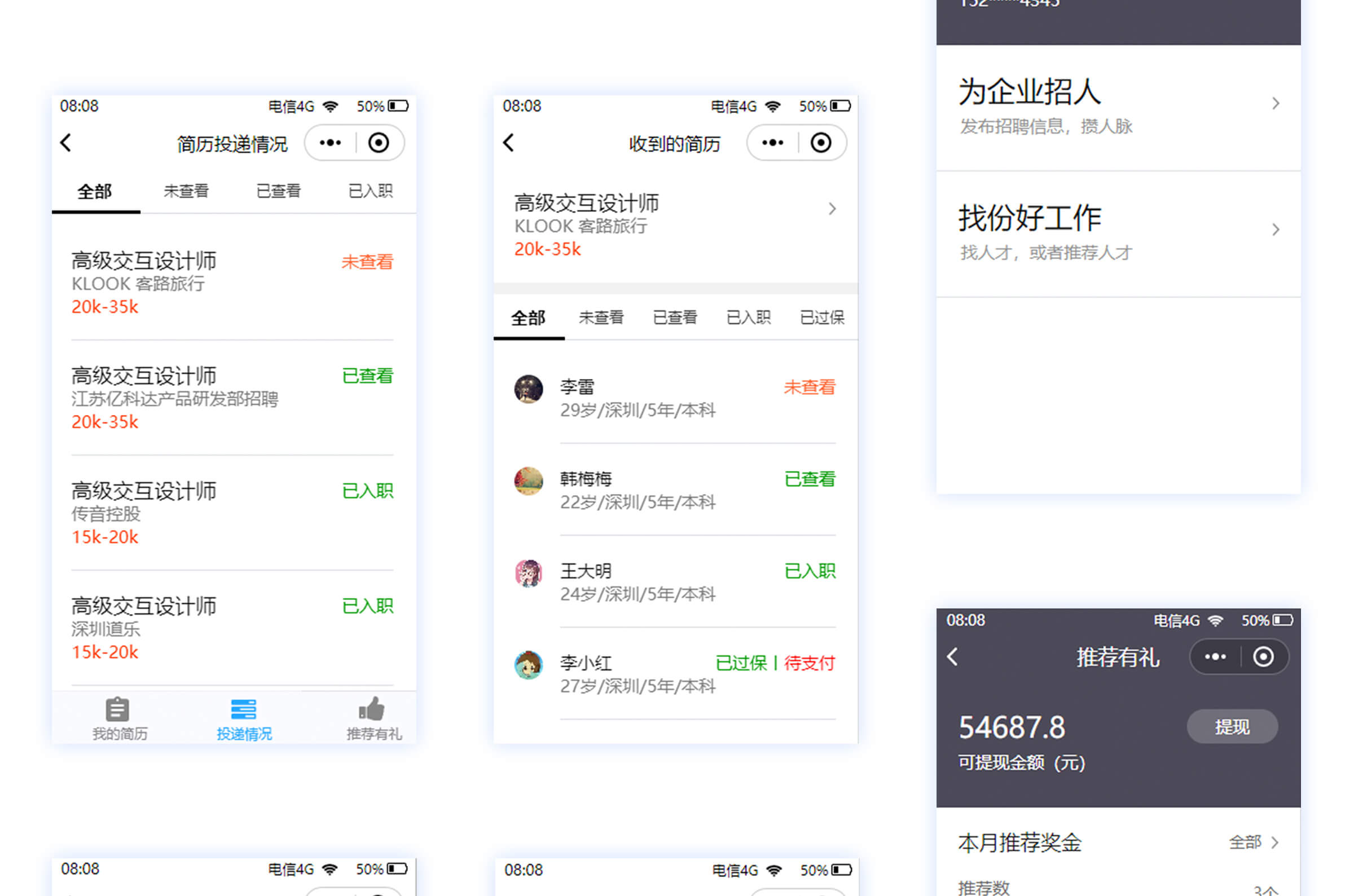Open more options dots in 收到的简历 header

coord(772,143)
